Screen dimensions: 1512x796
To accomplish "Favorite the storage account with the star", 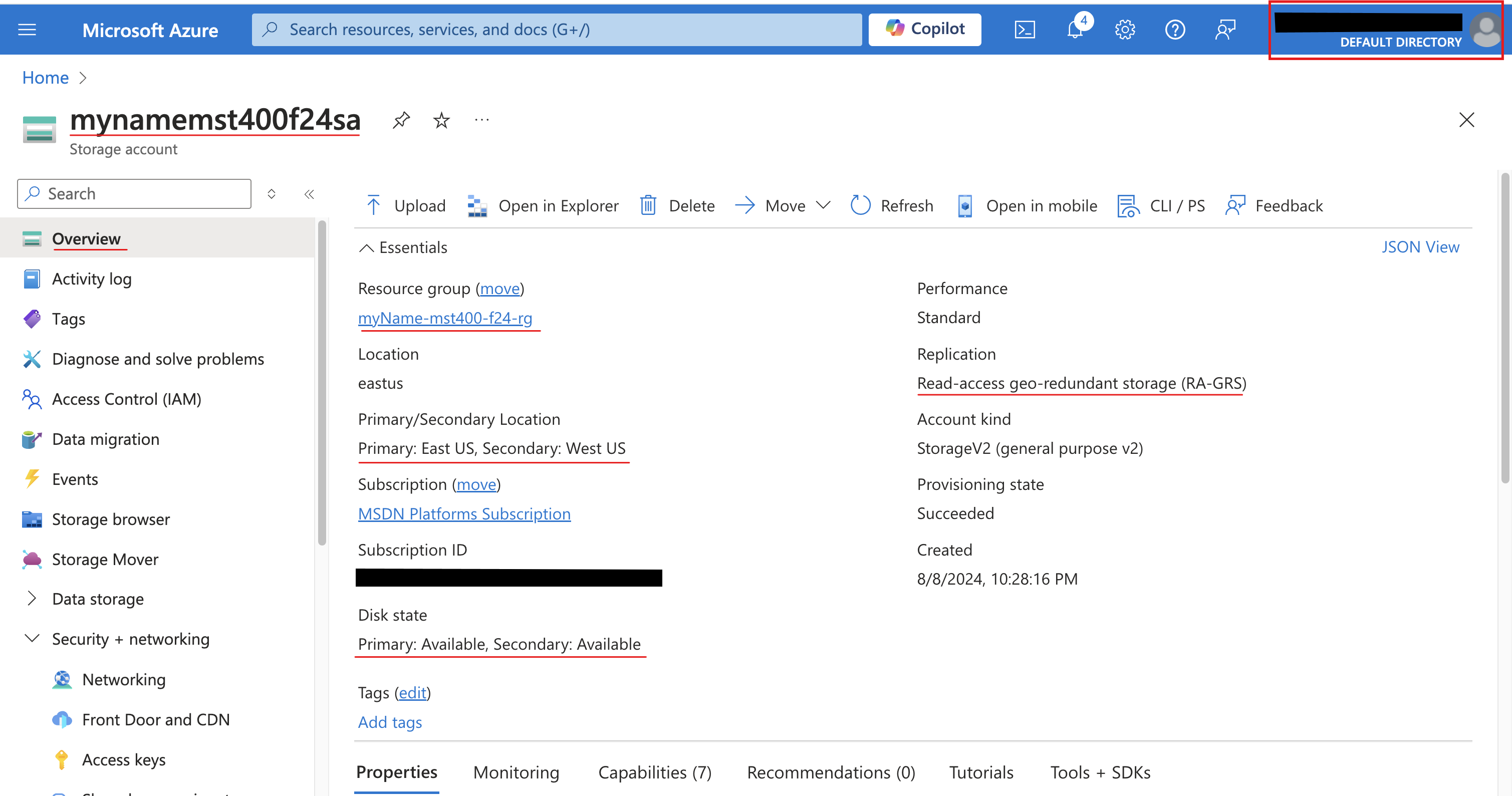I will [x=441, y=120].
